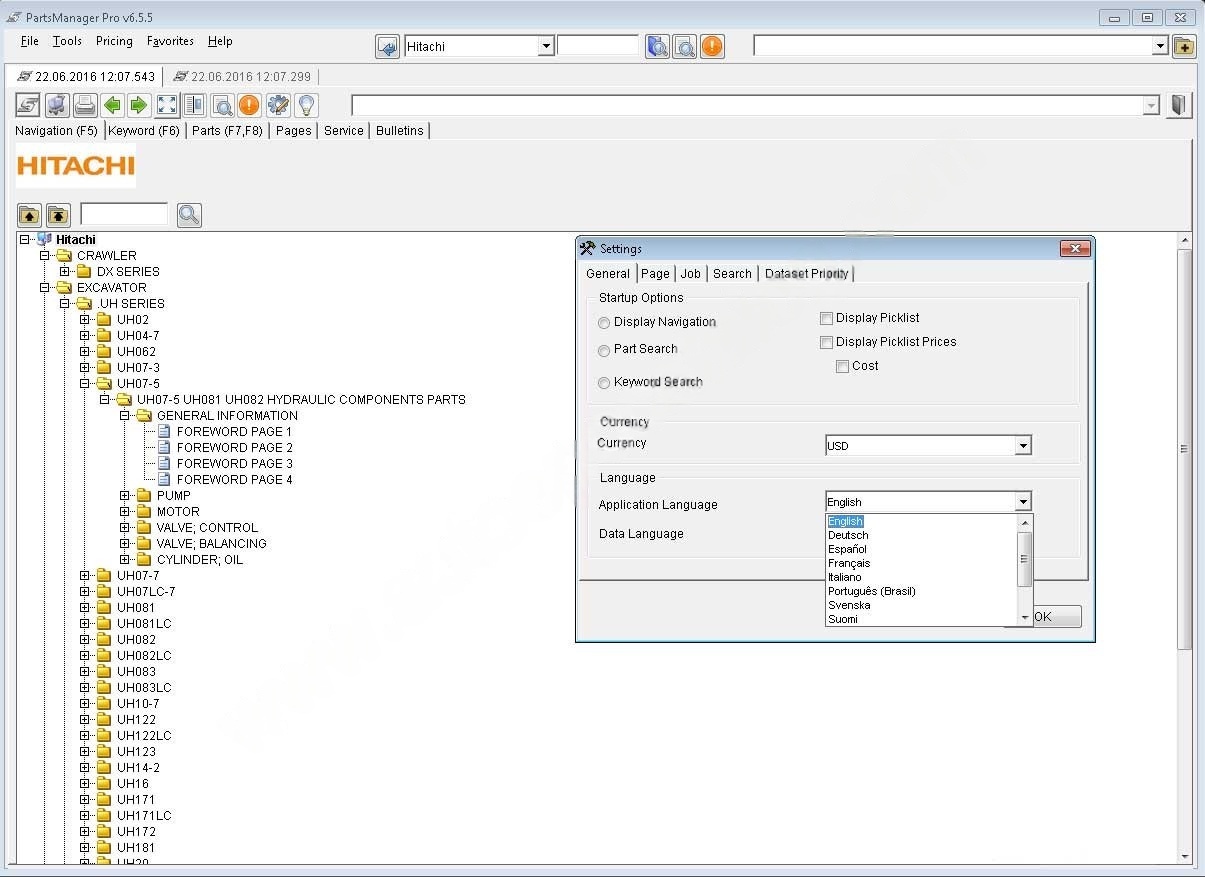
Task: Open FOREWORD PAGE 2 document
Action: pyautogui.click(x=234, y=448)
